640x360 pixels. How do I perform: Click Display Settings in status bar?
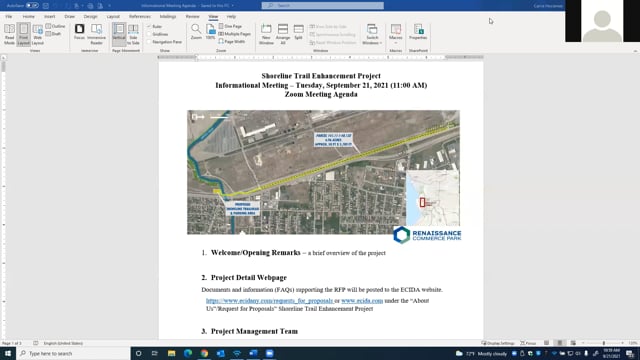[x=498, y=343]
